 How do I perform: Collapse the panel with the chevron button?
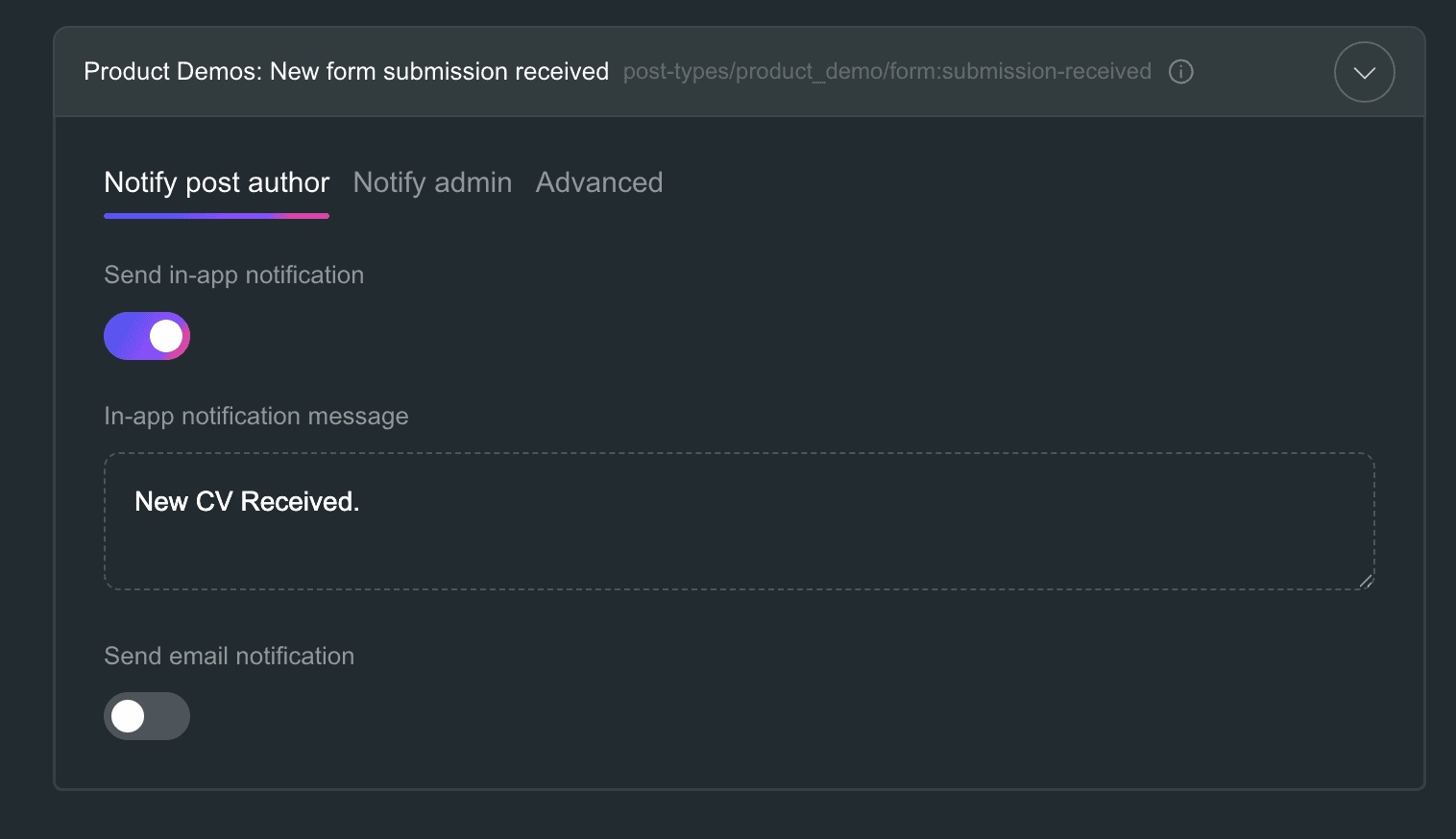pyautogui.click(x=1364, y=72)
